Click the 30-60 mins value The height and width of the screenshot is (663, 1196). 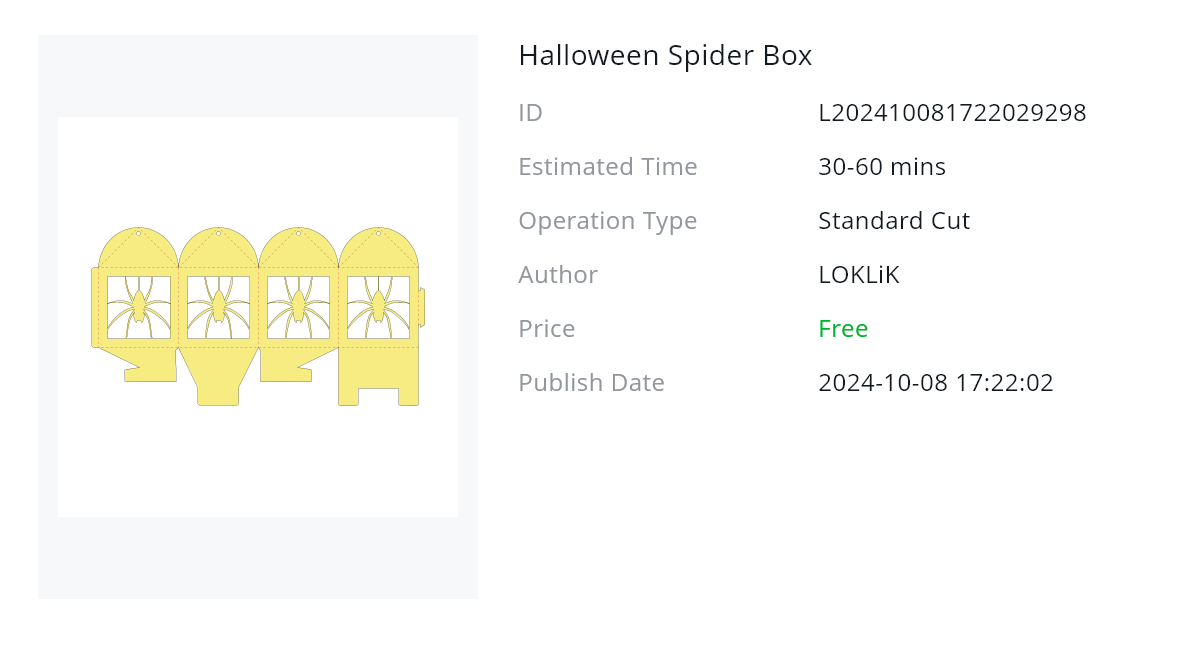pos(881,167)
